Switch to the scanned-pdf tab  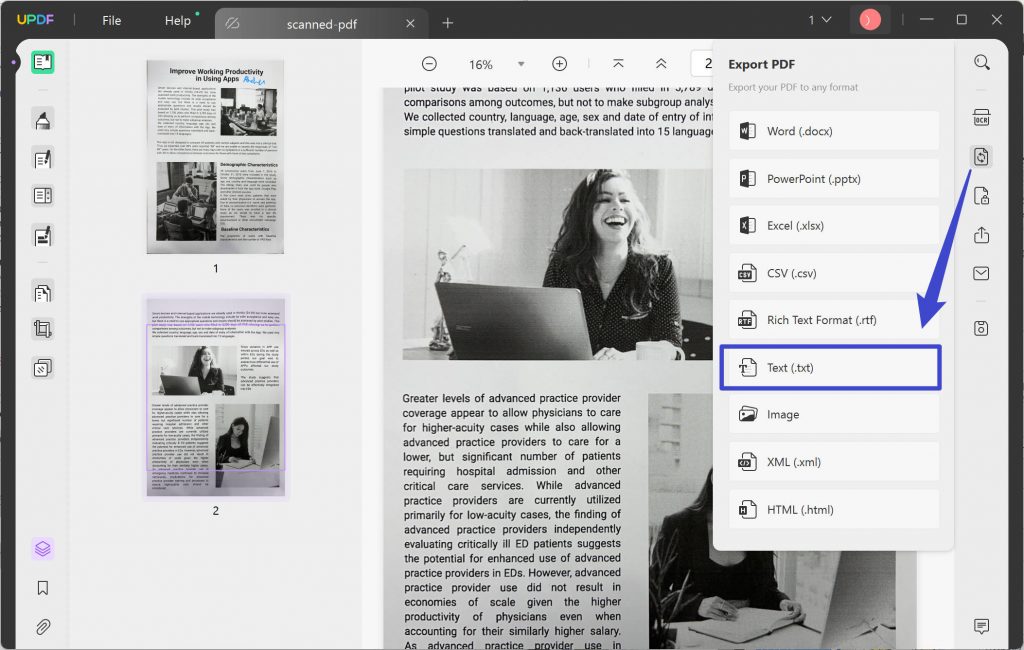[x=321, y=24]
